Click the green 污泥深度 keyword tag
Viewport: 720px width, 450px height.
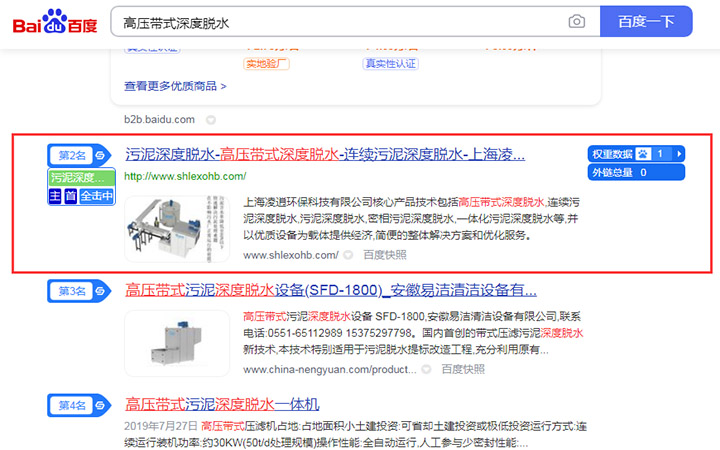coord(81,177)
